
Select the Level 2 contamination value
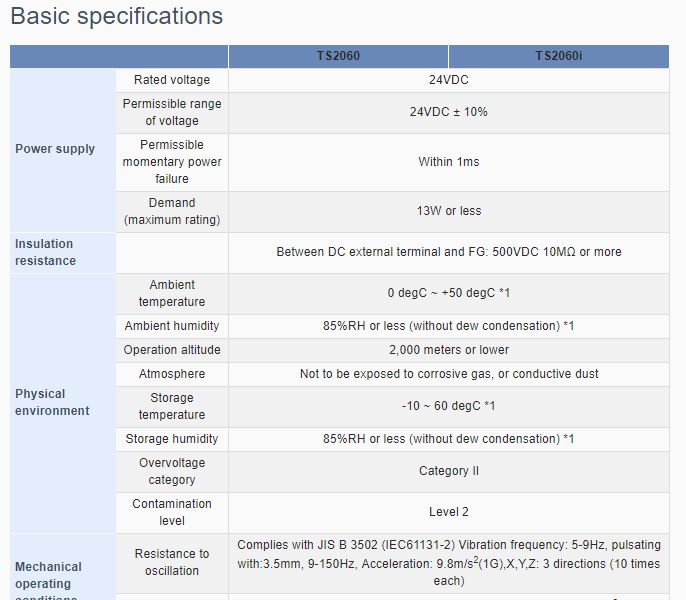pyautogui.click(x=448, y=512)
